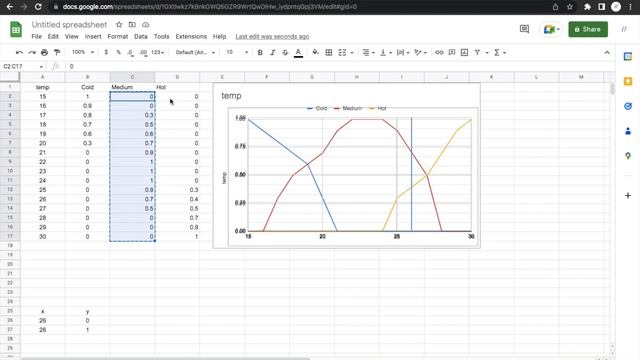
Task: Click the Print icon
Action: [x=44, y=52]
